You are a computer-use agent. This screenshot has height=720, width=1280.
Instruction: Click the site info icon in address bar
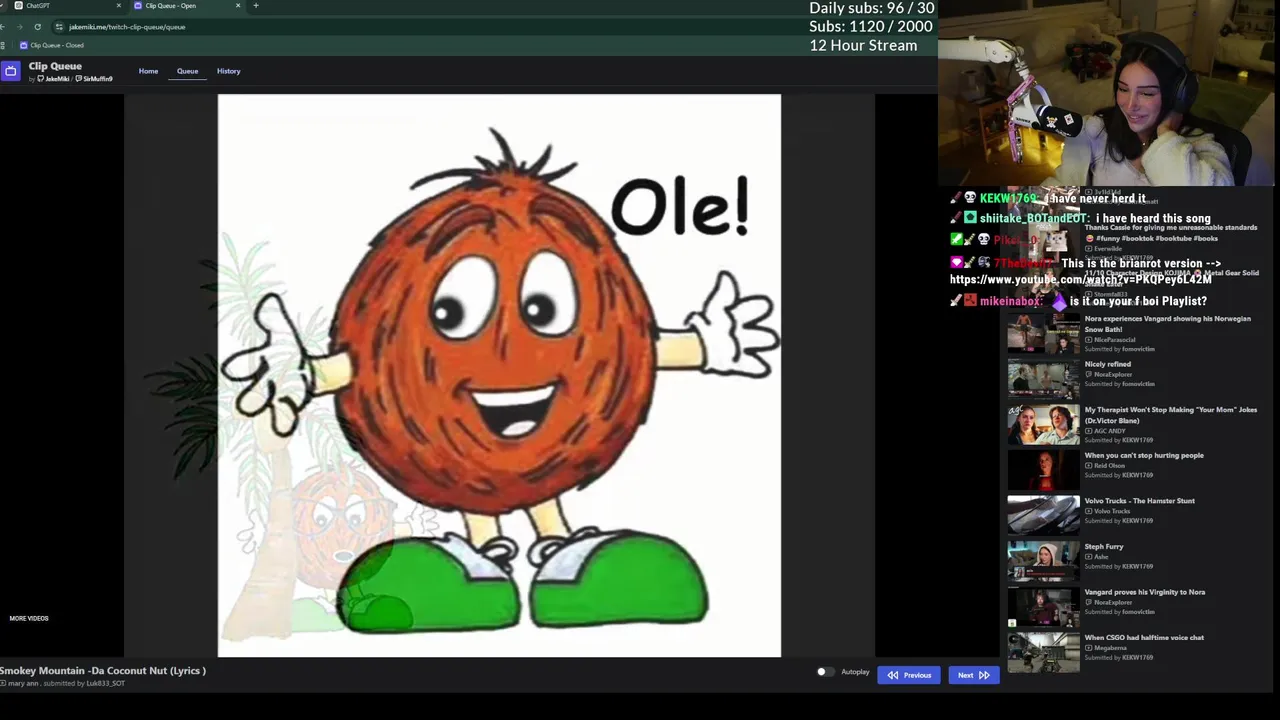point(59,27)
